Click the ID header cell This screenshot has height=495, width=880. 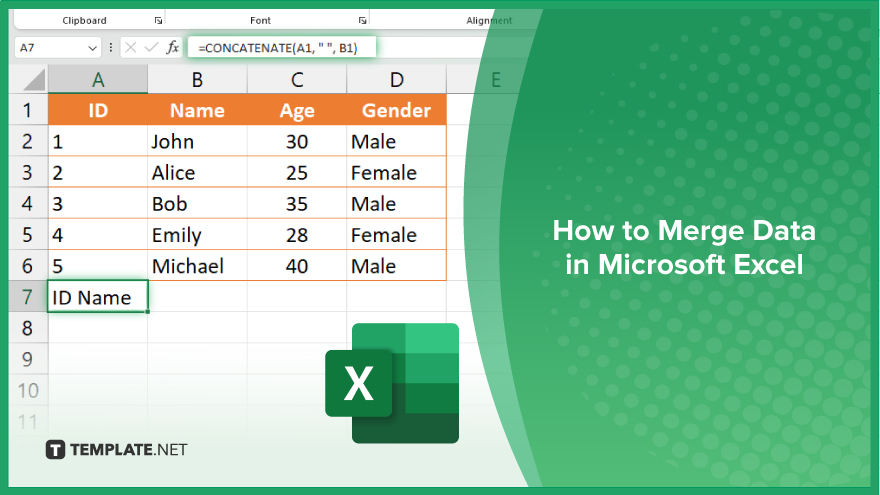tap(98, 110)
